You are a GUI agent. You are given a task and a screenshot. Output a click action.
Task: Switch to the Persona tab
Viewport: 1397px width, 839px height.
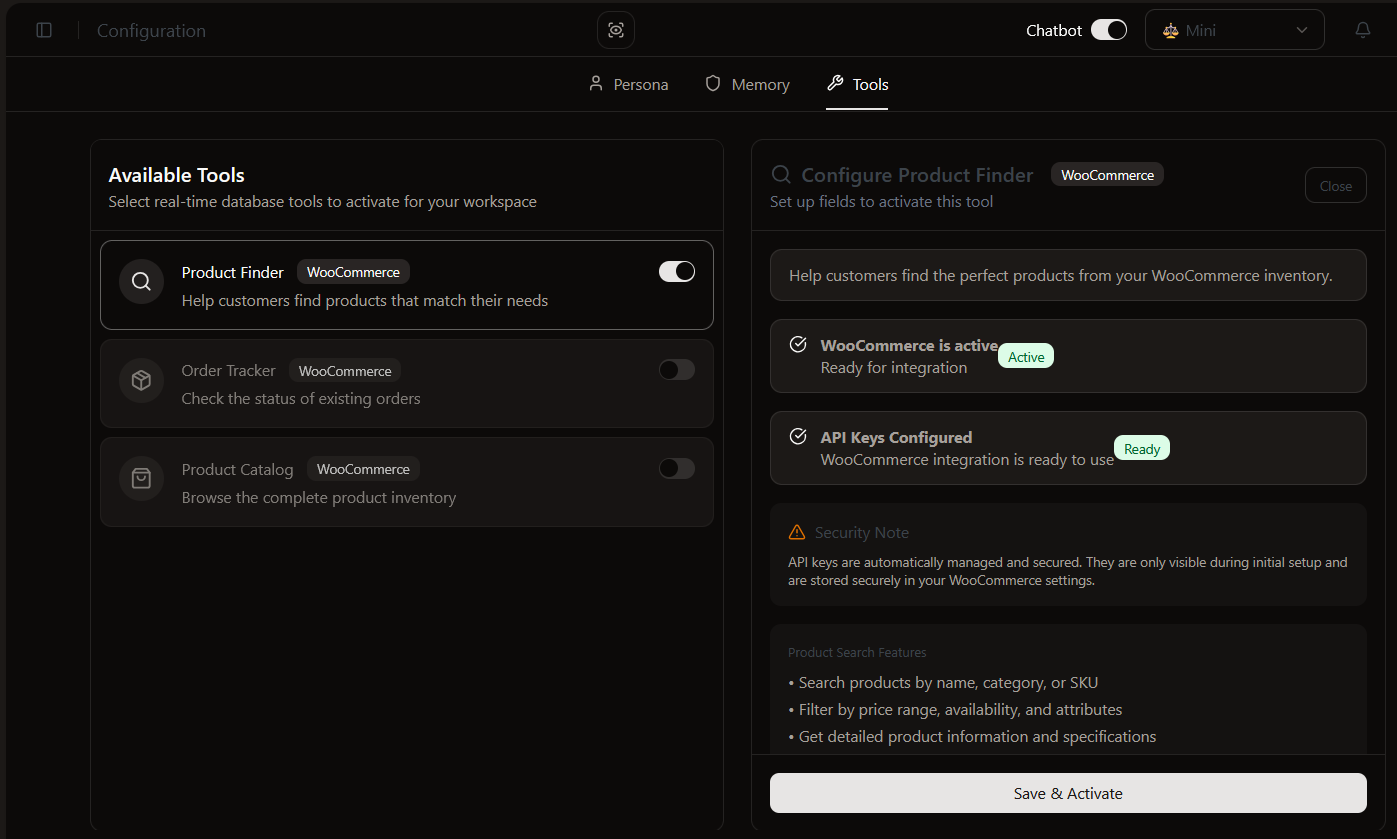[629, 85]
